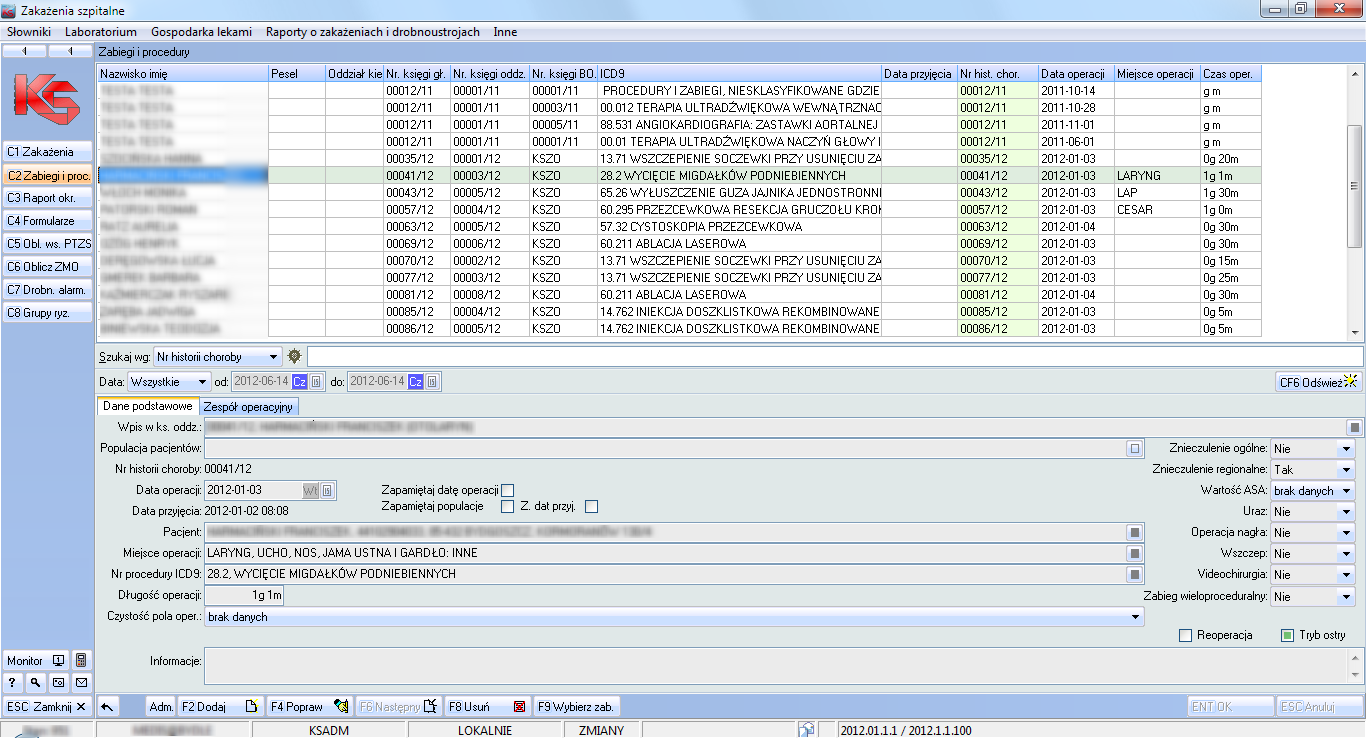
Task: Open the Gospodarka lekami menu
Action: pos(201,32)
